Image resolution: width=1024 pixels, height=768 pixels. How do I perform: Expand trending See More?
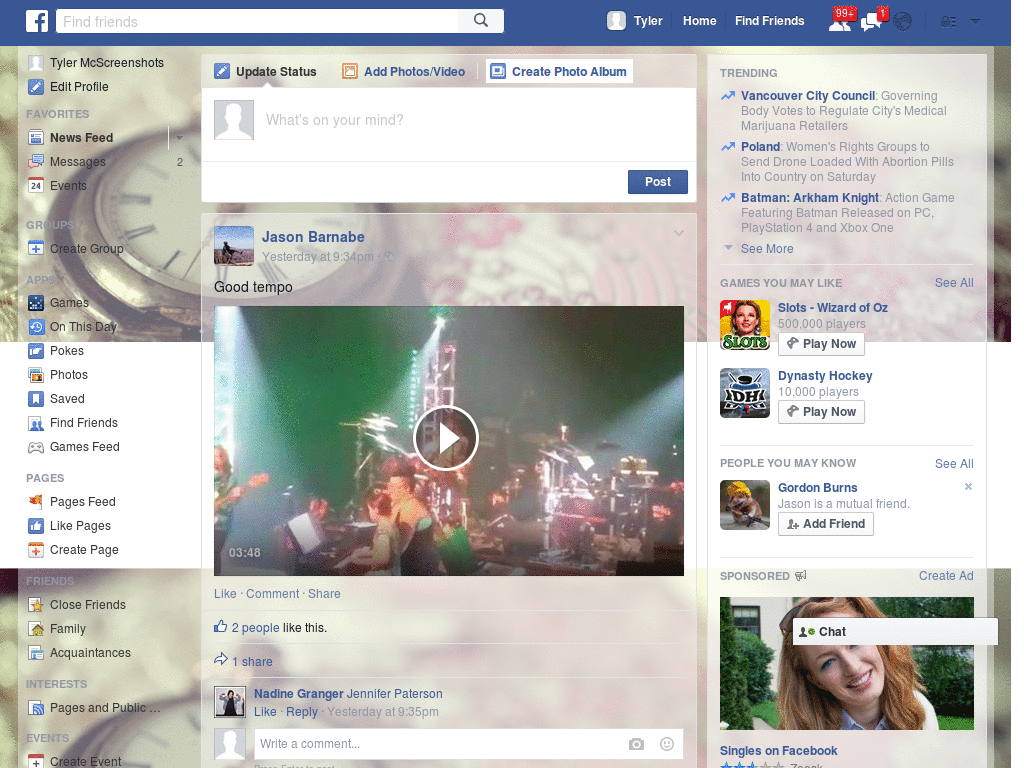pyautogui.click(x=767, y=249)
